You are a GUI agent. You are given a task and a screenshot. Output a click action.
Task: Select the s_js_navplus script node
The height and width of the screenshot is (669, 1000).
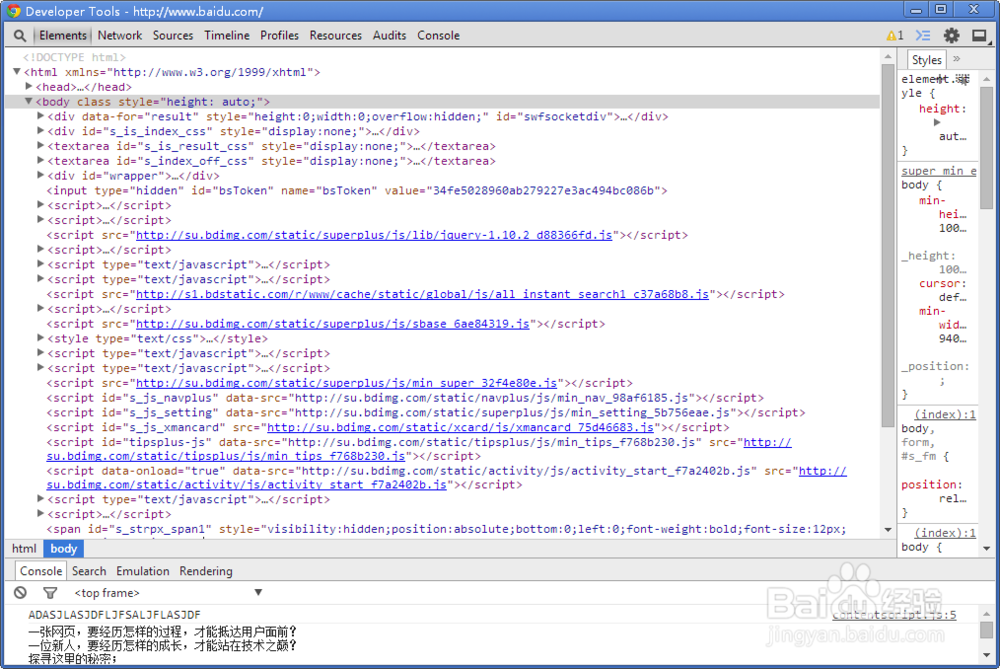pos(405,397)
